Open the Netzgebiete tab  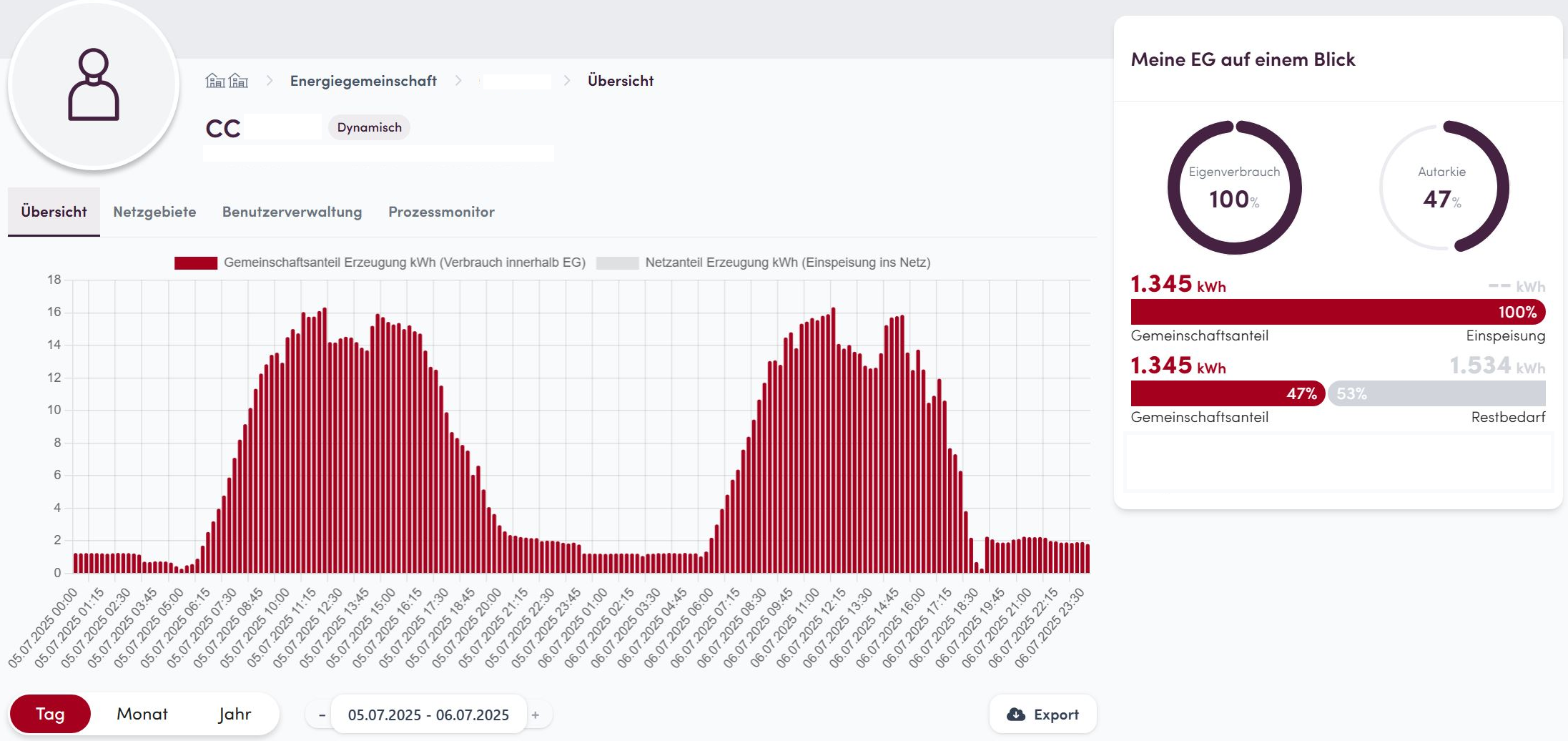point(154,212)
